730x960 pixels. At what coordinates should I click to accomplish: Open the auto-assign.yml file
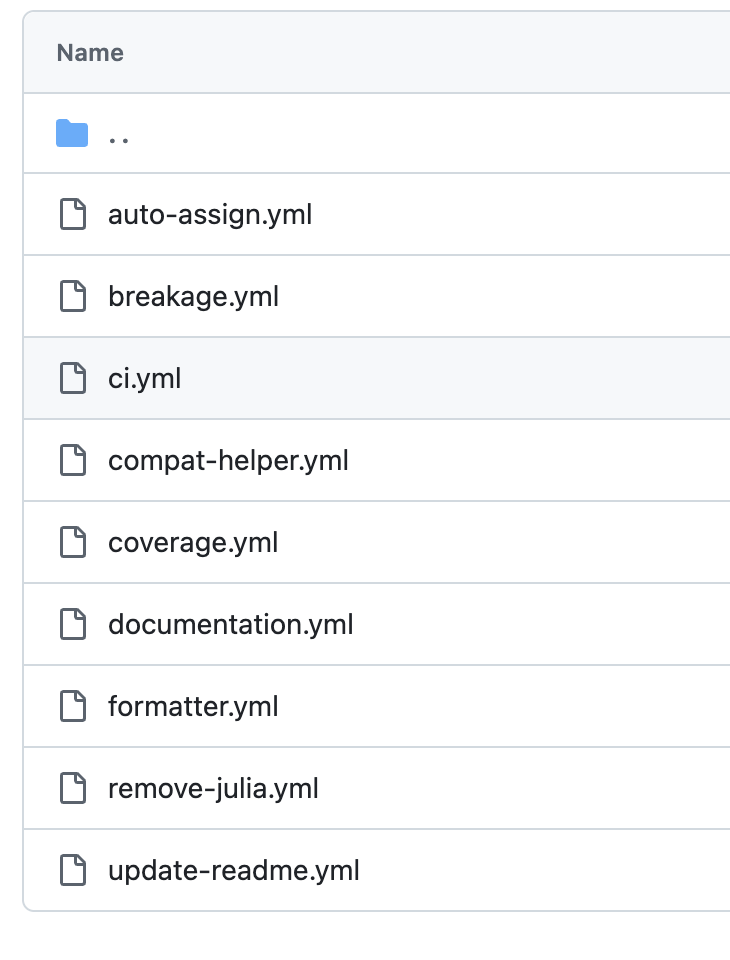(x=209, y=214)
